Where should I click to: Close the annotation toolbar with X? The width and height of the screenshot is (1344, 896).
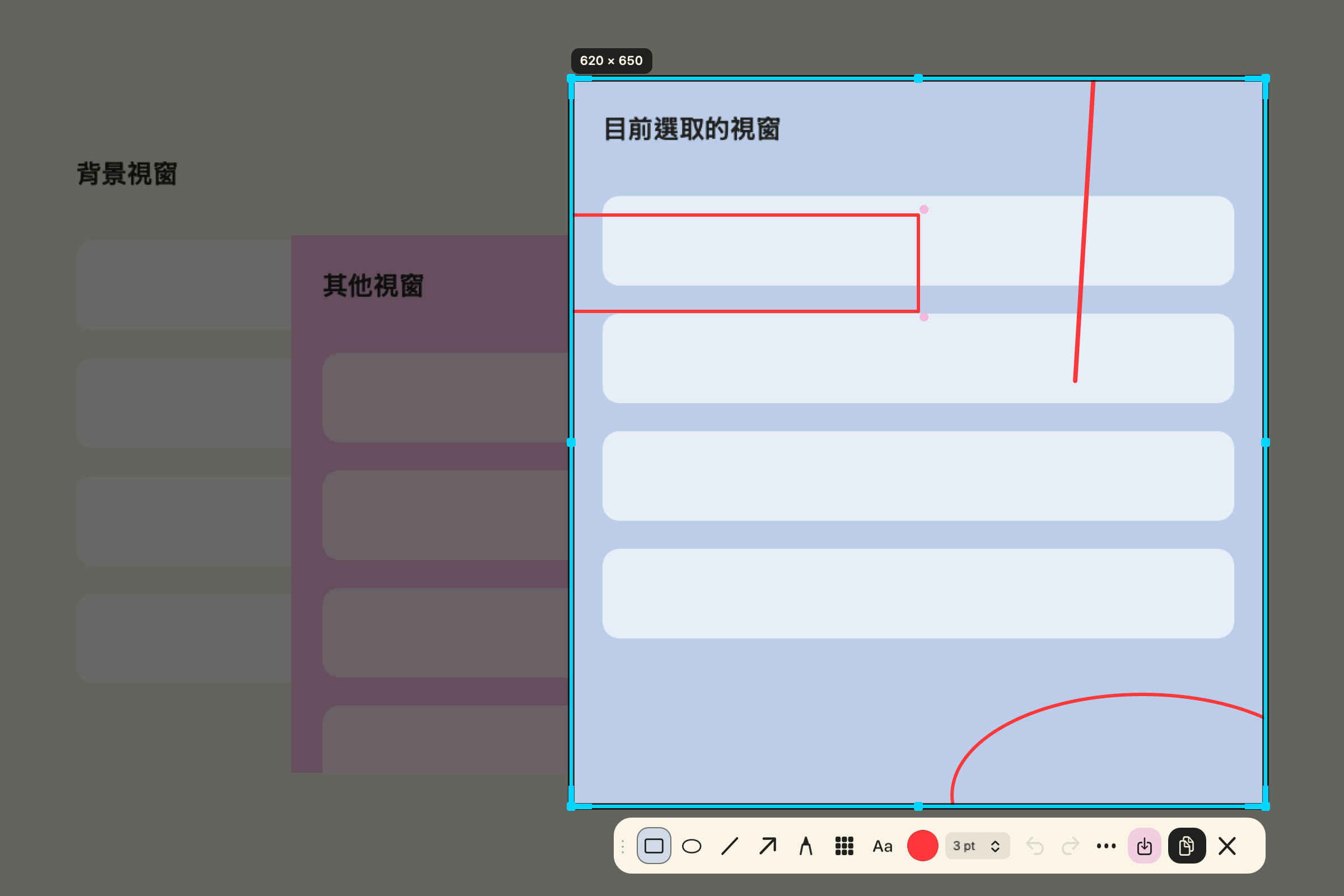click(1227, 846)
